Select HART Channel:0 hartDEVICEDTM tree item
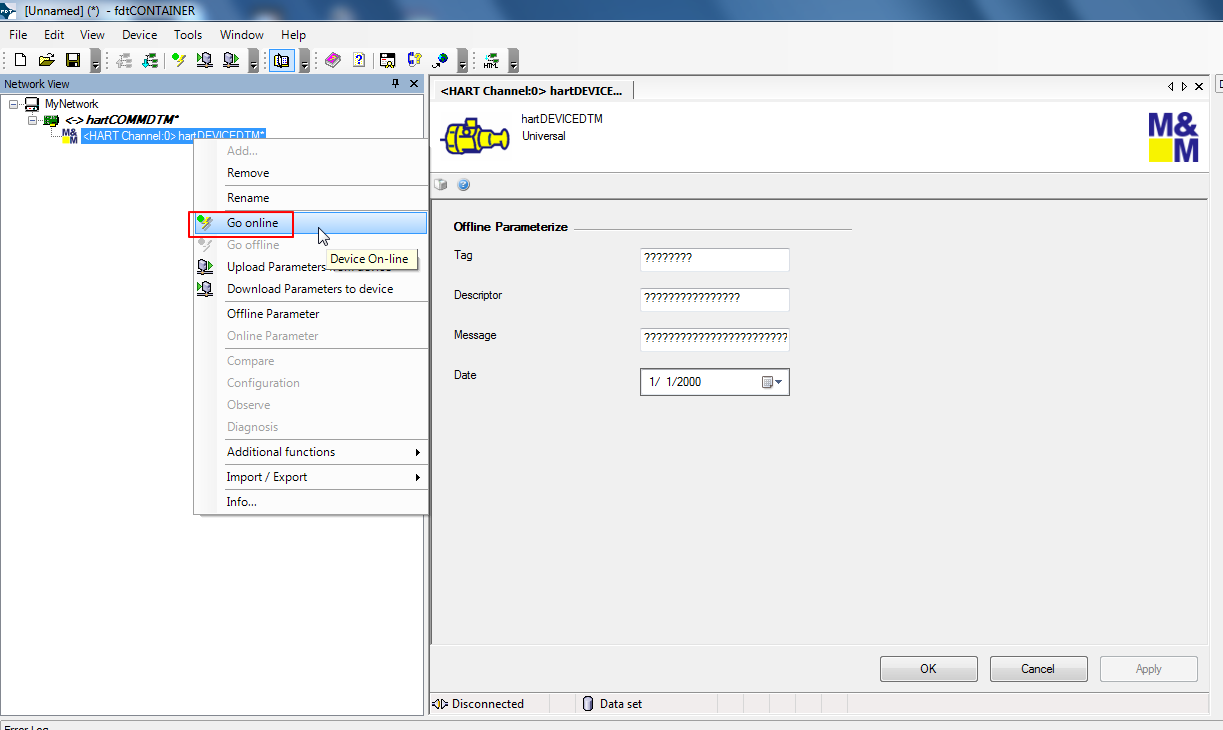The image size is (1223, 730). coord(173,136)
